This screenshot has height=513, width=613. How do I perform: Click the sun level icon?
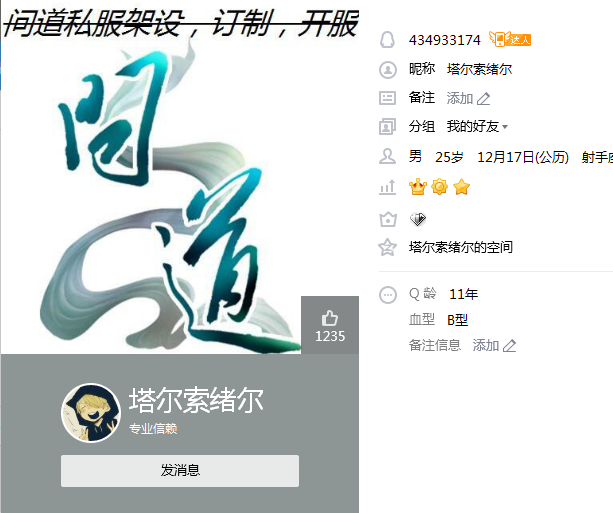click(439, 187)
